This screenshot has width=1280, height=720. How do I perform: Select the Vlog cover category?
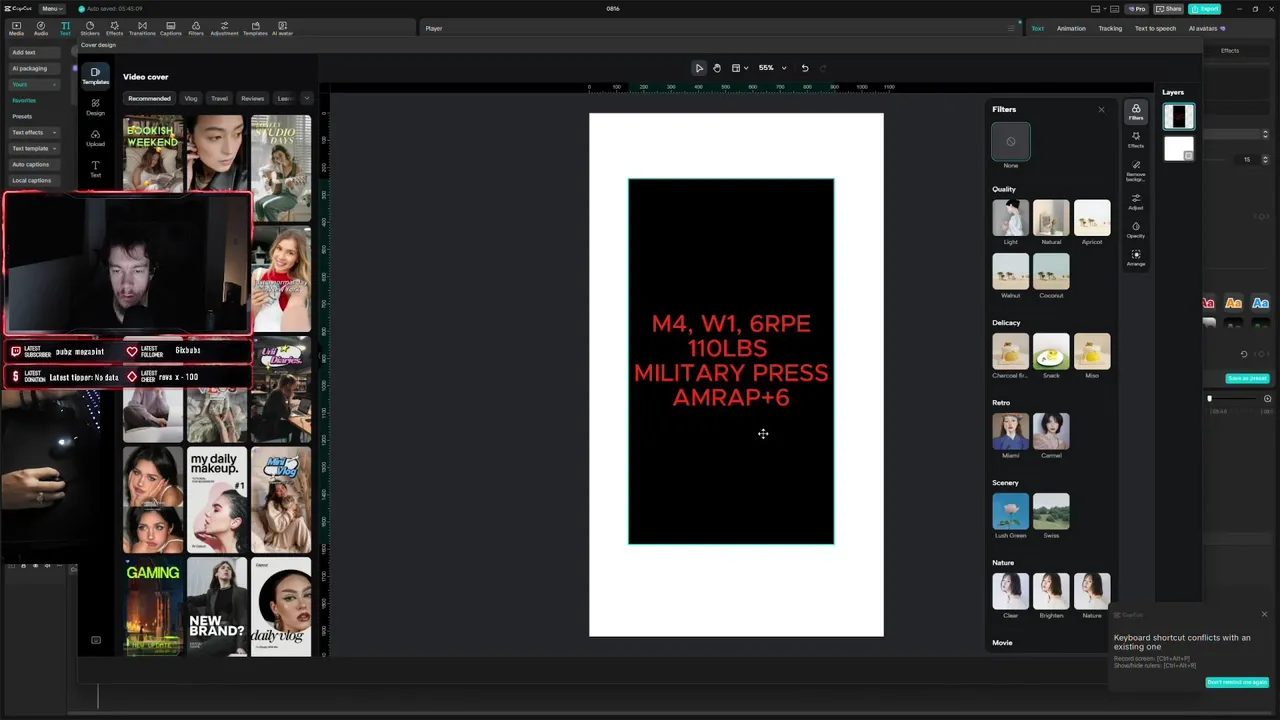[190, 98]
